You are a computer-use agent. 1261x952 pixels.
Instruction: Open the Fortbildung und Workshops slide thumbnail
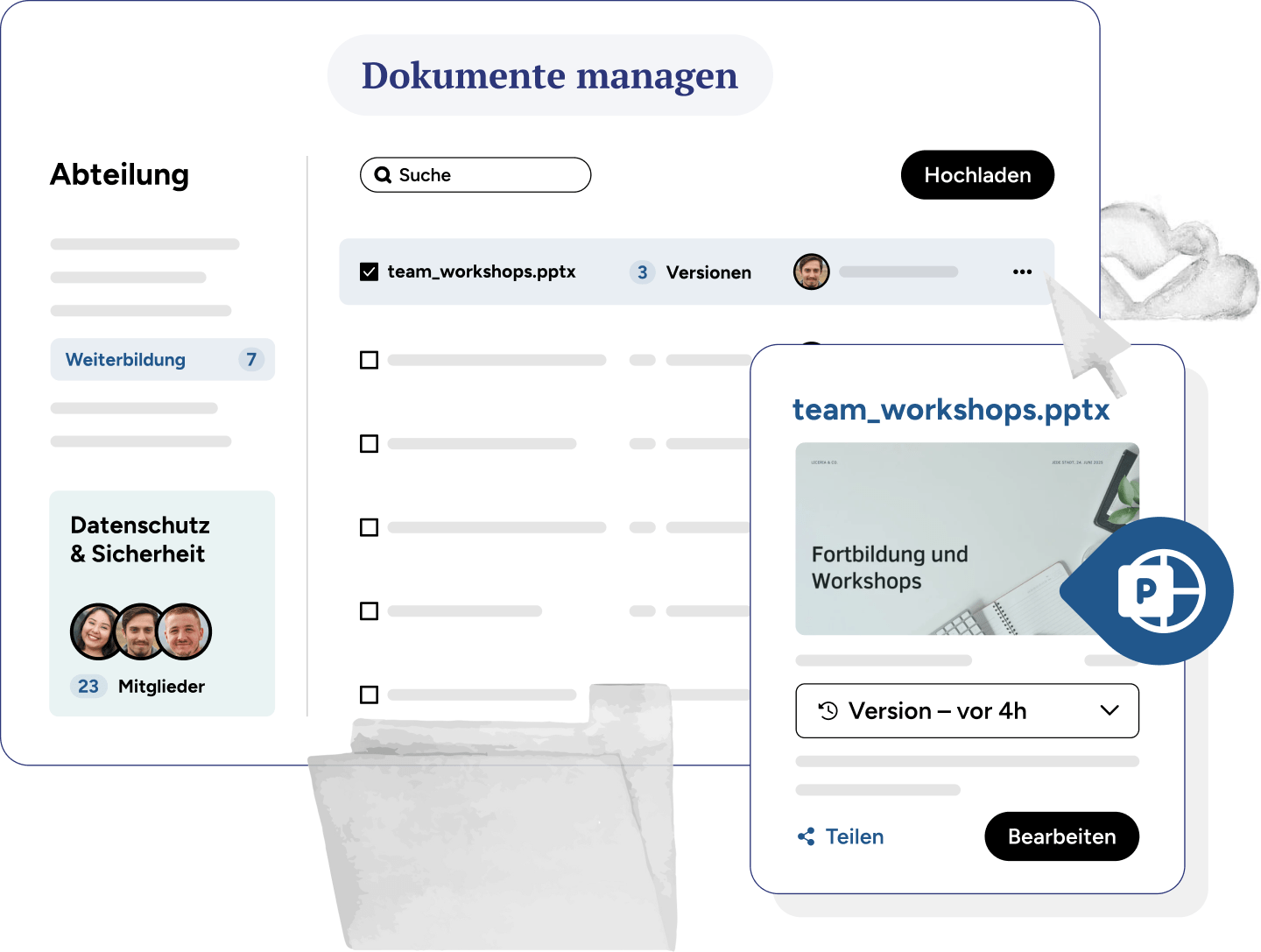coord(937,539)
